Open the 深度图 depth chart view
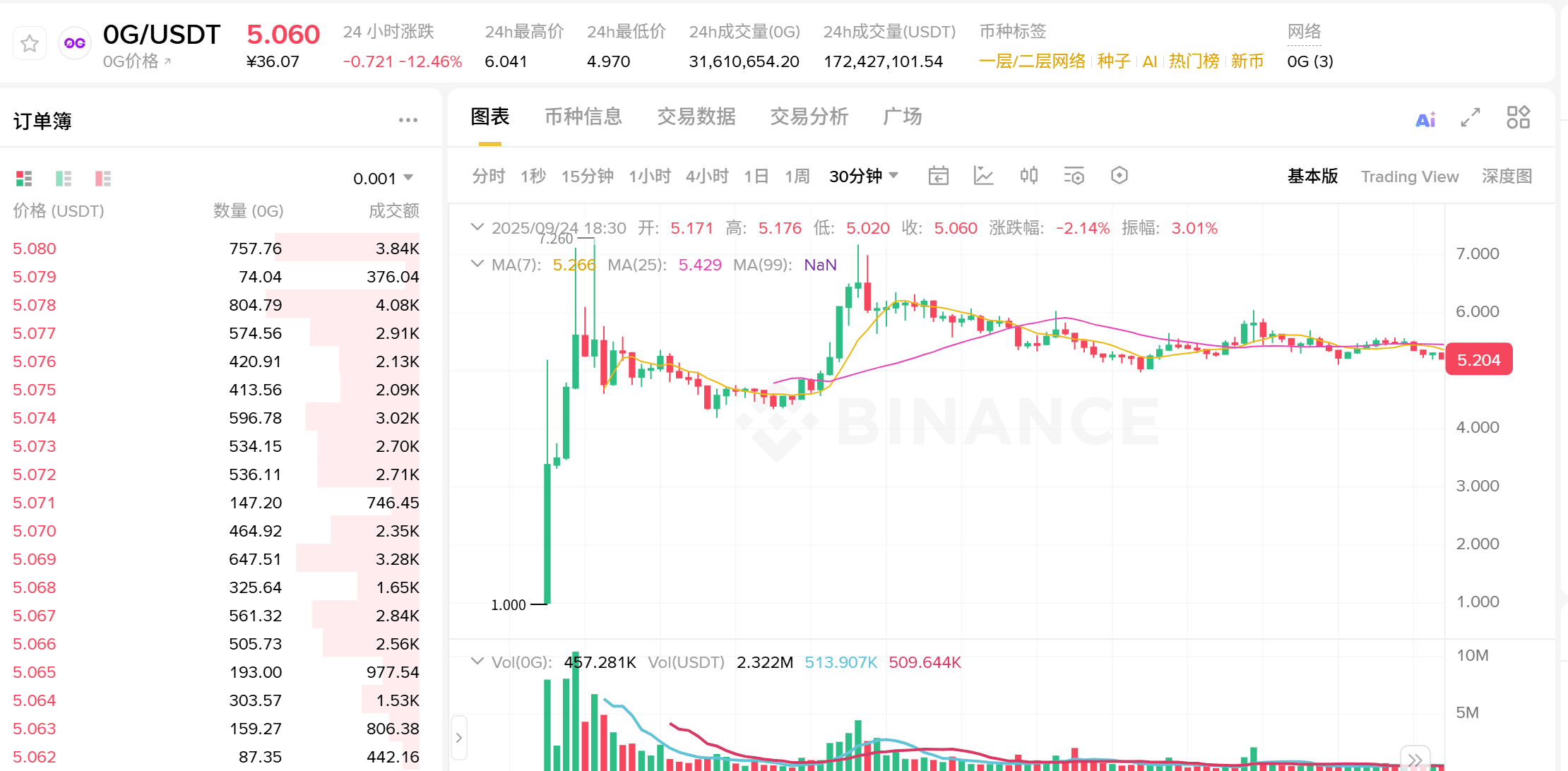The height and width of the screenshot is (771, 1568). pos(1506,177)
